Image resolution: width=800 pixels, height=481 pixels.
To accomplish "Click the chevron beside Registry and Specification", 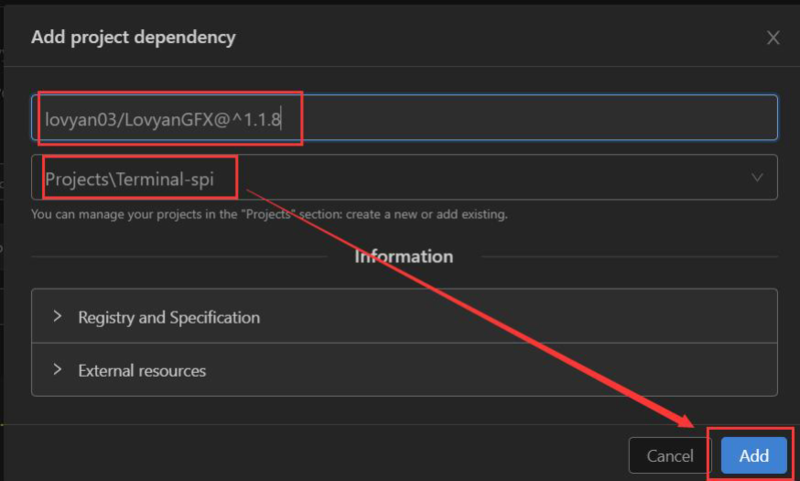I will [x=58, y=316].
